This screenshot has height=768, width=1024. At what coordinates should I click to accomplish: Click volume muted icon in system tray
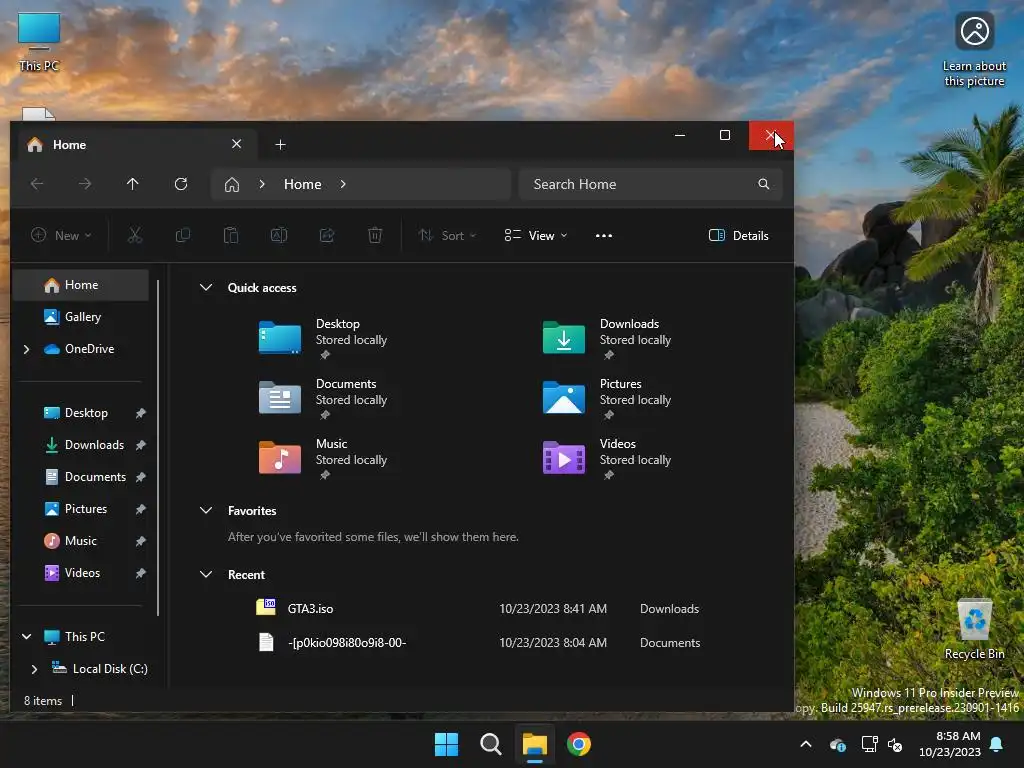[x=895, y=744]
